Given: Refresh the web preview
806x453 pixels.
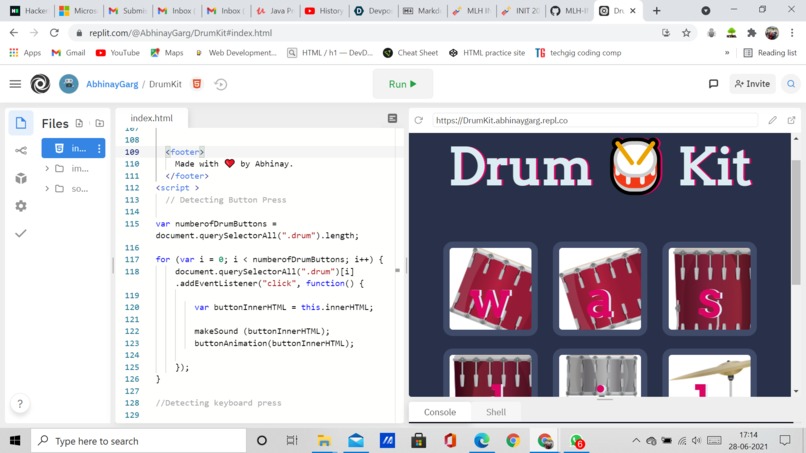Looking at the screenshot, I should pos(419,120).
